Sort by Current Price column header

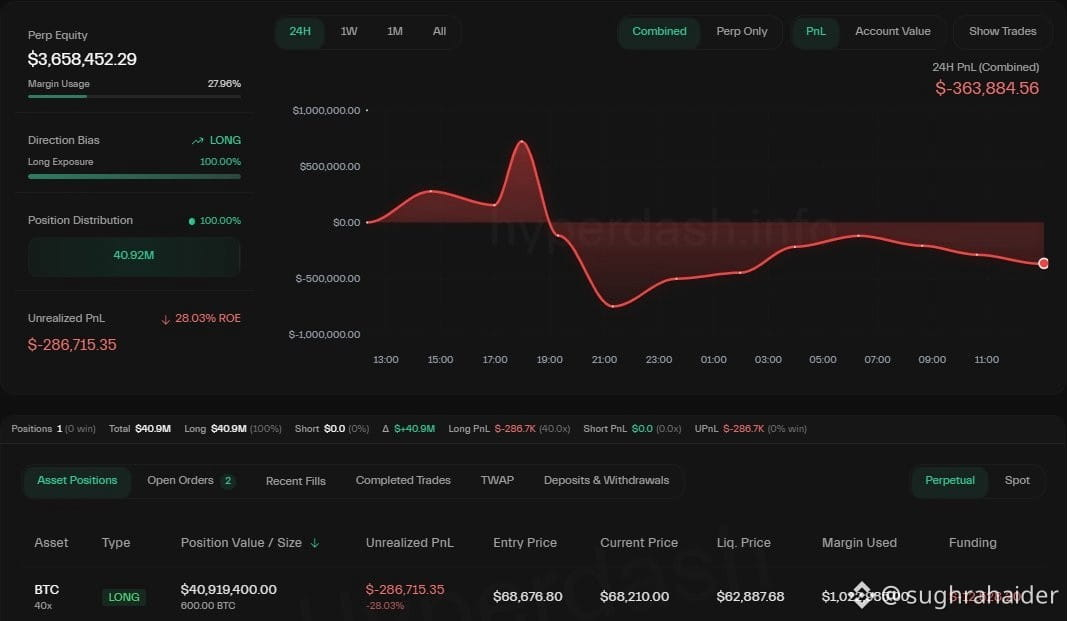[x=638, y=543]
